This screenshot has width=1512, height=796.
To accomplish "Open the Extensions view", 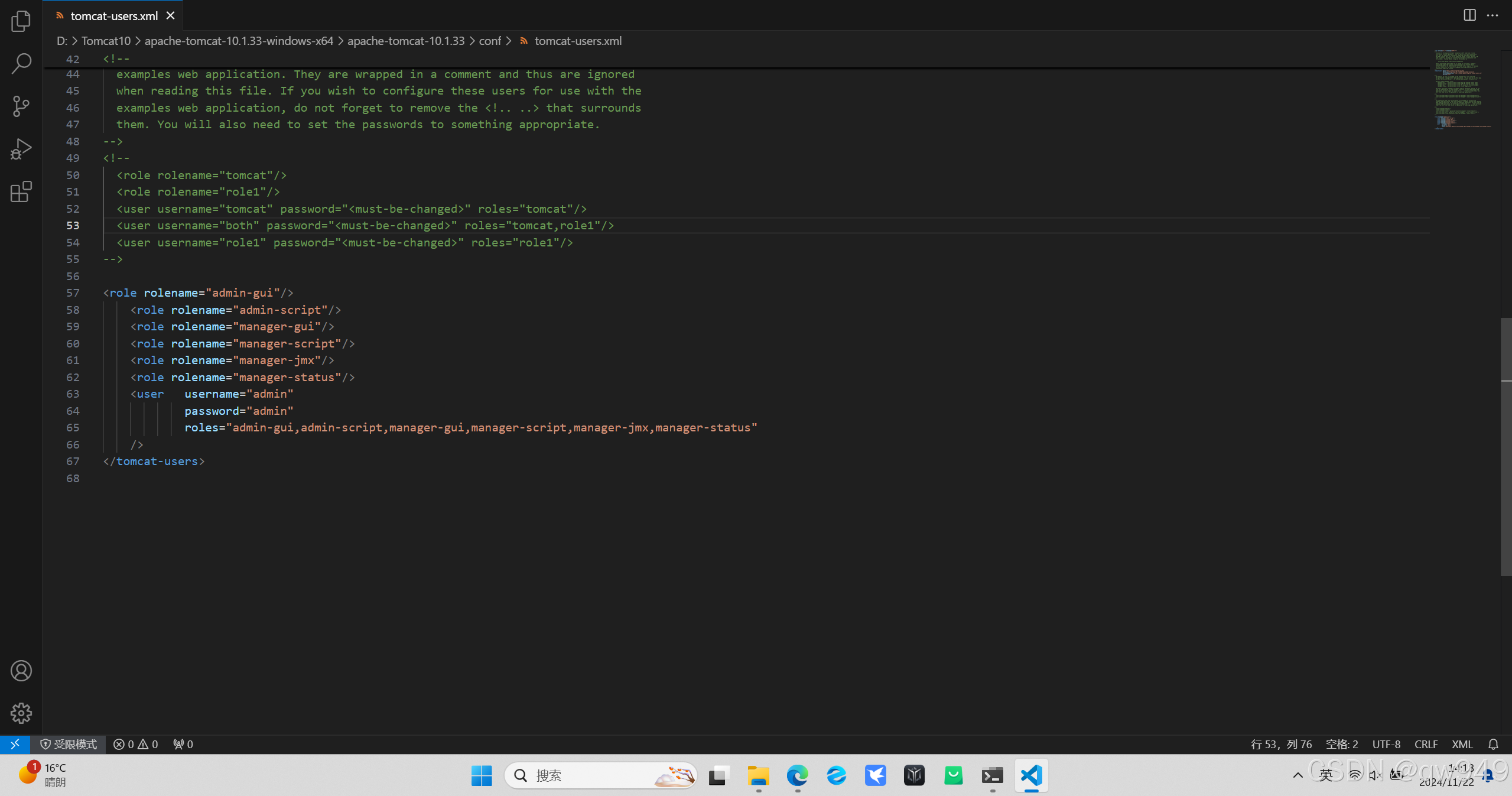I will [x=21, y=191].
